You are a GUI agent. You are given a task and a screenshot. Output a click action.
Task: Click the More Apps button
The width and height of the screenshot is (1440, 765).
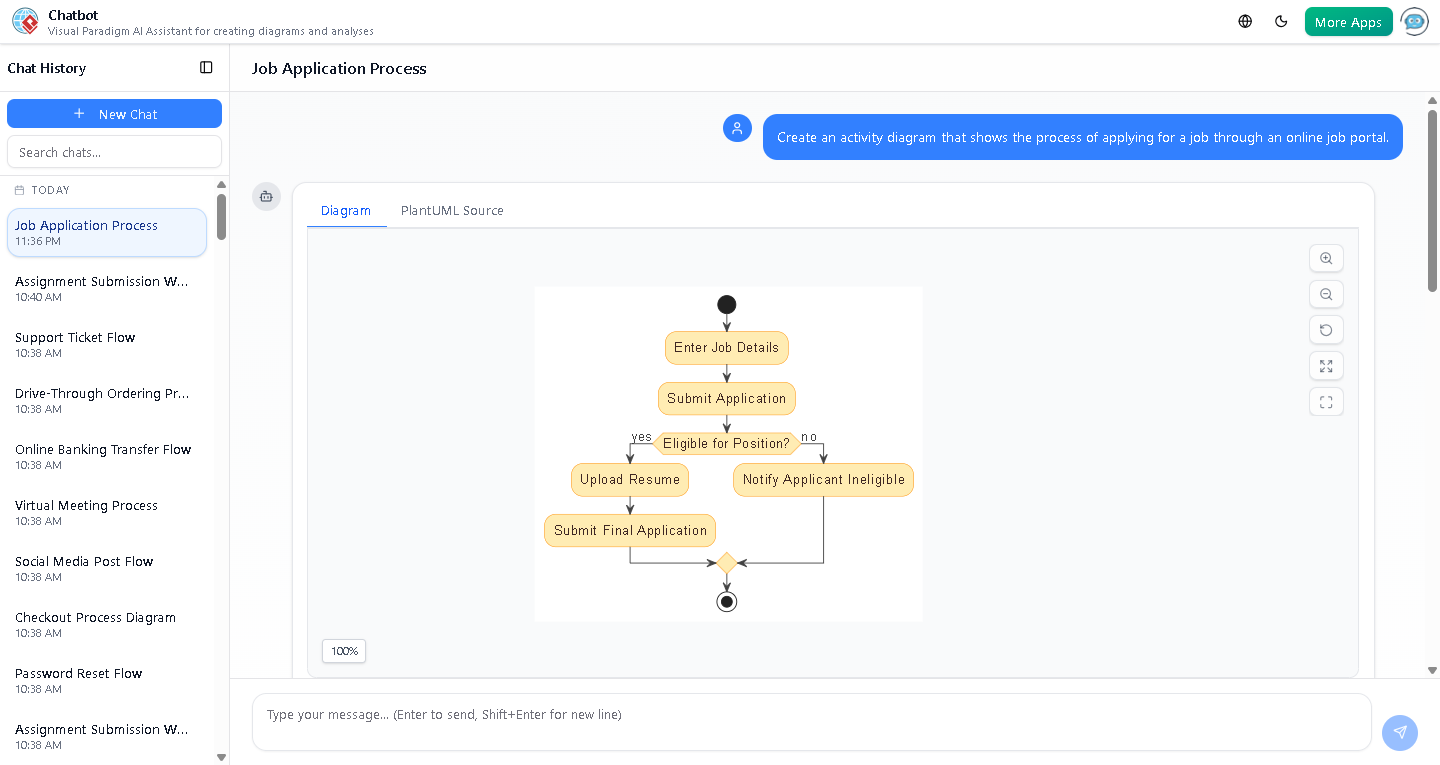pos(1348,20)
